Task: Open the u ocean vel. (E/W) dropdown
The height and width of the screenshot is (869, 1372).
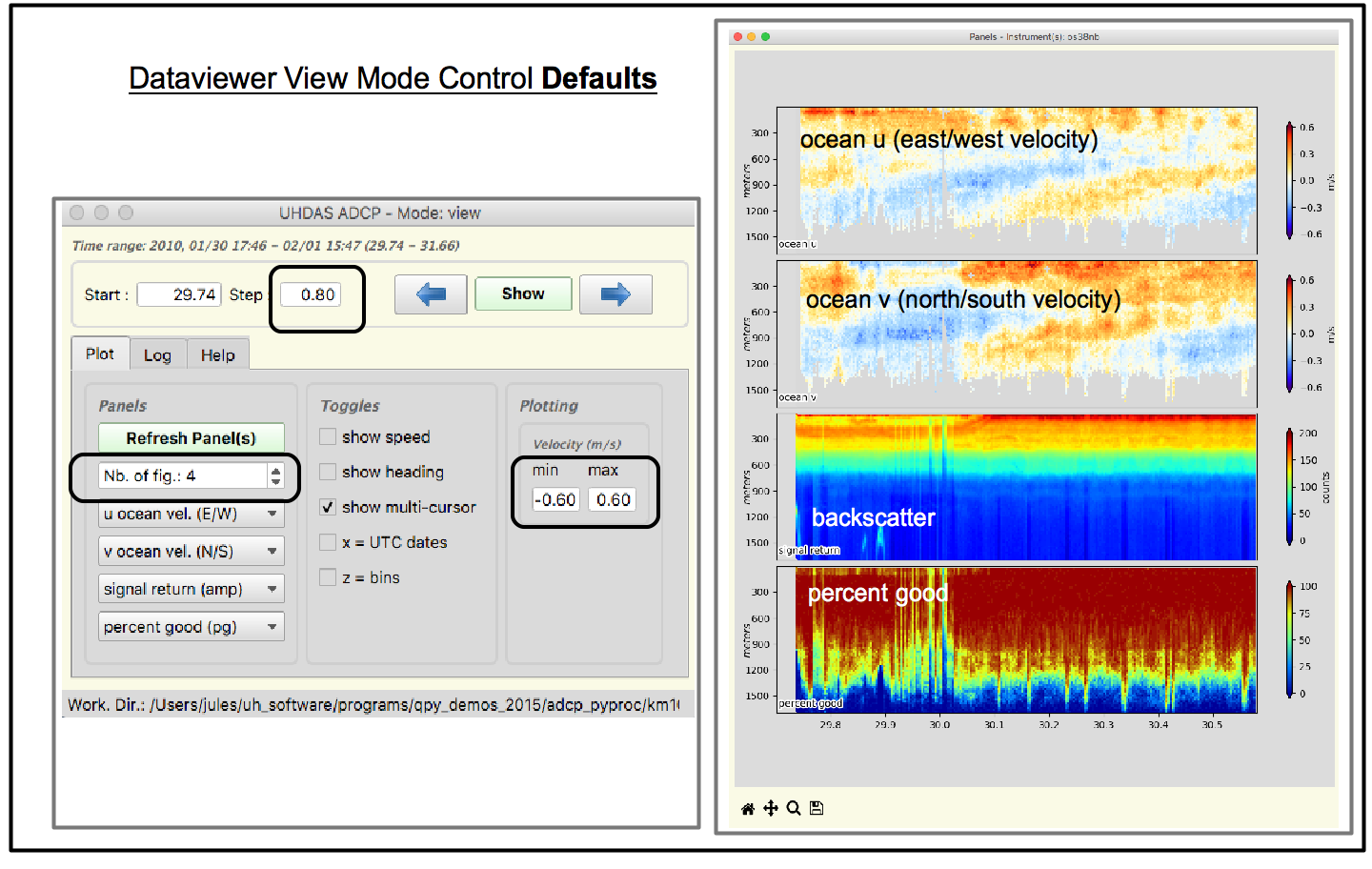Action: tap(192, 515)
